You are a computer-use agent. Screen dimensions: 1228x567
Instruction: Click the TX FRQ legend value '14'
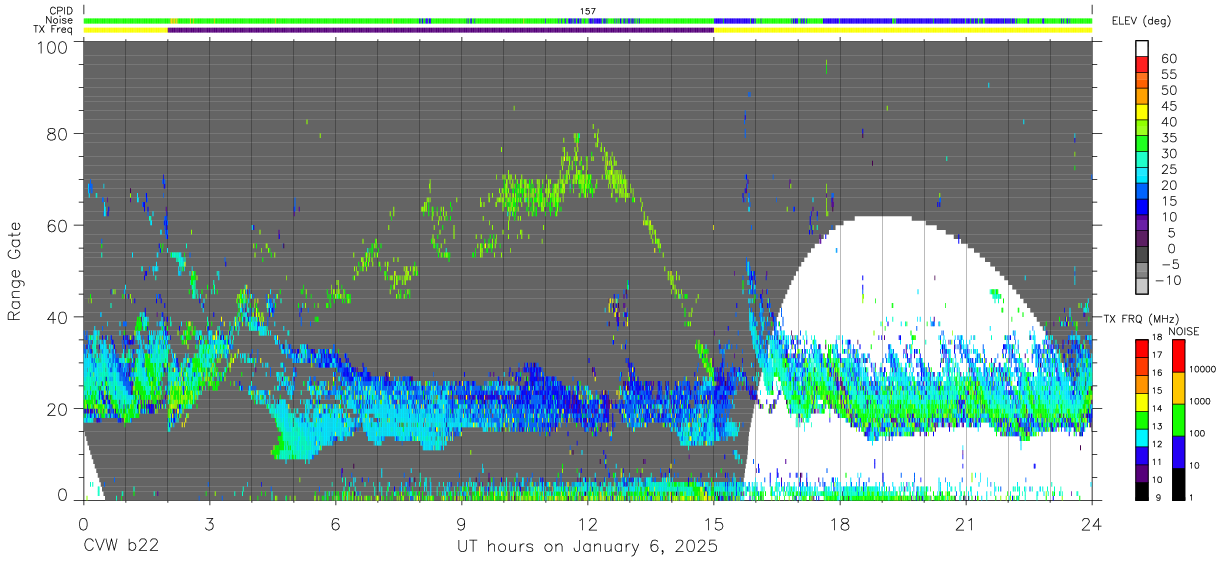(1157, 408)
